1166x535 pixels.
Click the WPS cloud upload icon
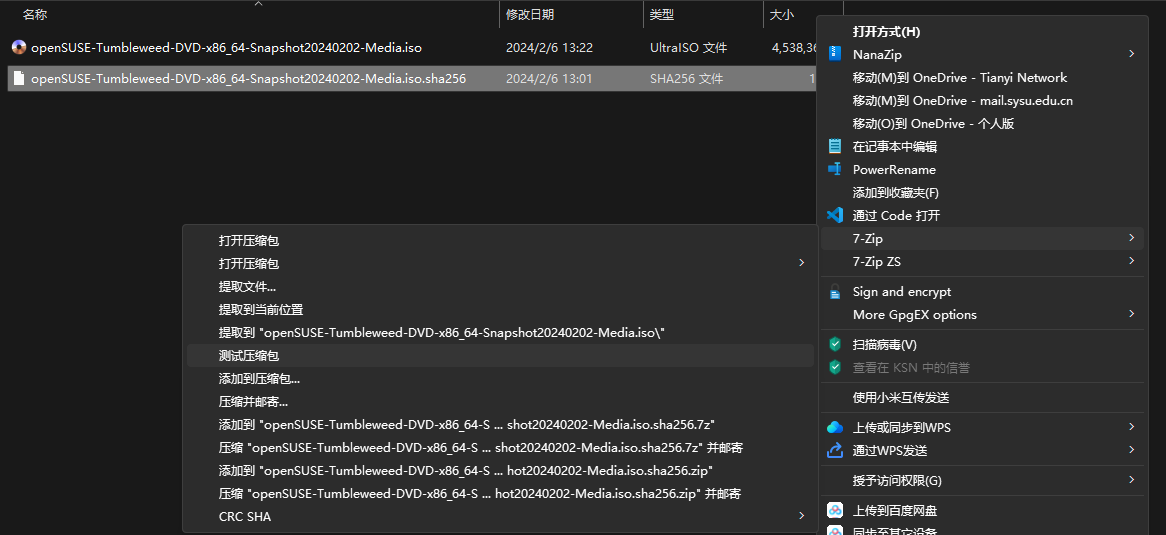coord(835,427)
